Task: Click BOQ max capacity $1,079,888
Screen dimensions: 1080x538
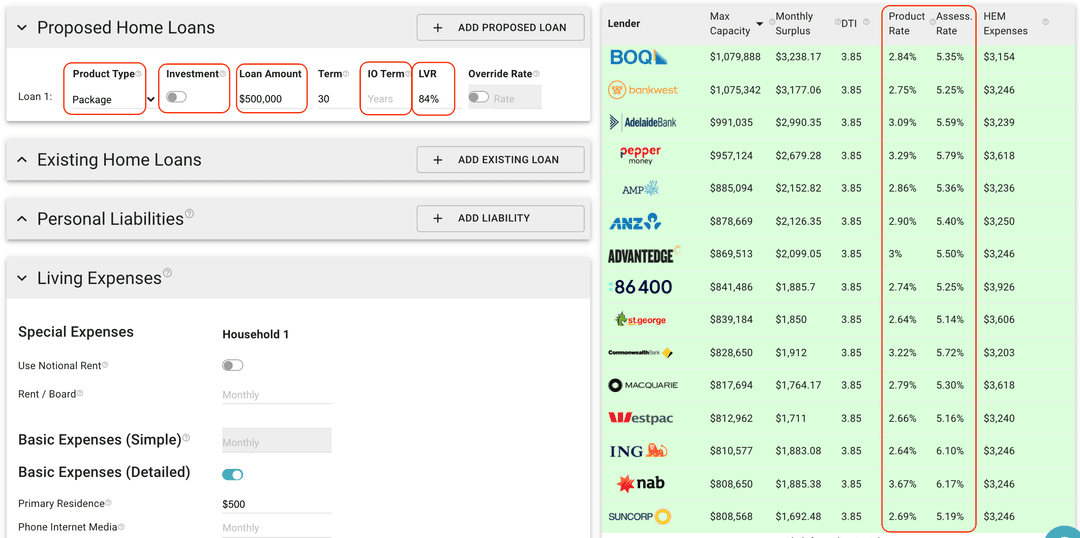Action: (x=735, y=56)
